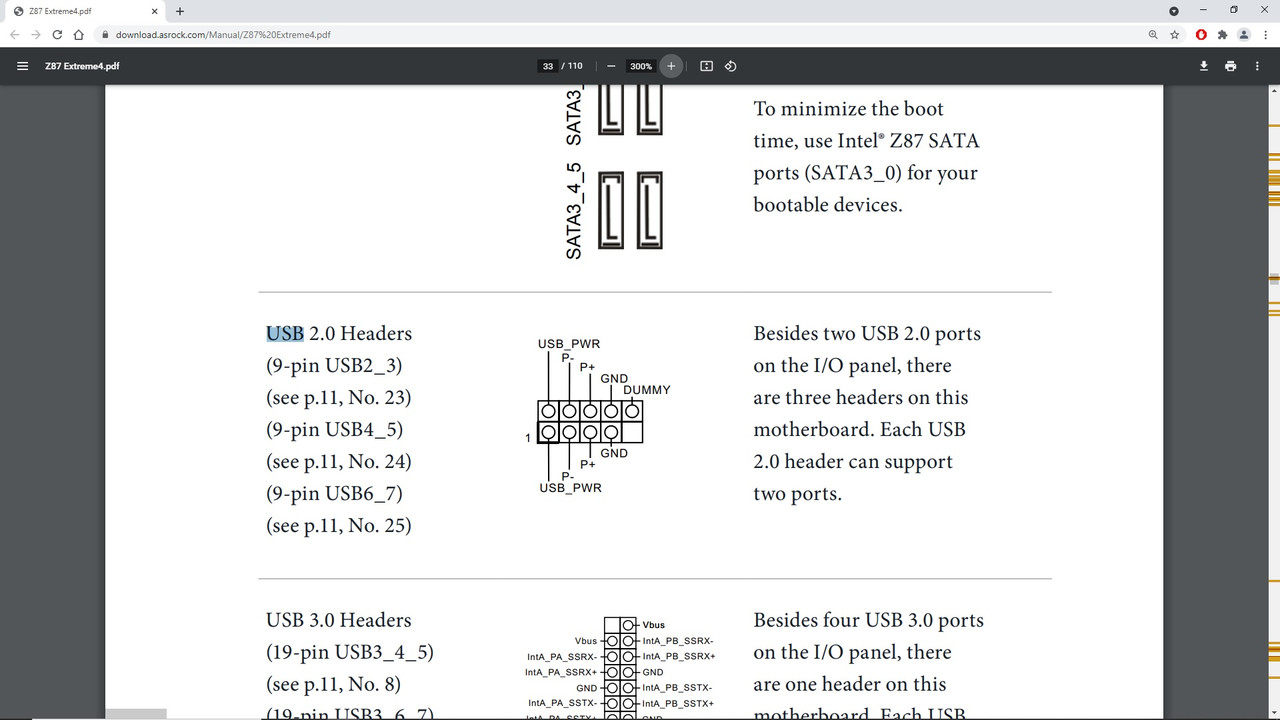Rotate the document counterclockwise
The width and height of the screenshot is (1280, 720).
730,66
